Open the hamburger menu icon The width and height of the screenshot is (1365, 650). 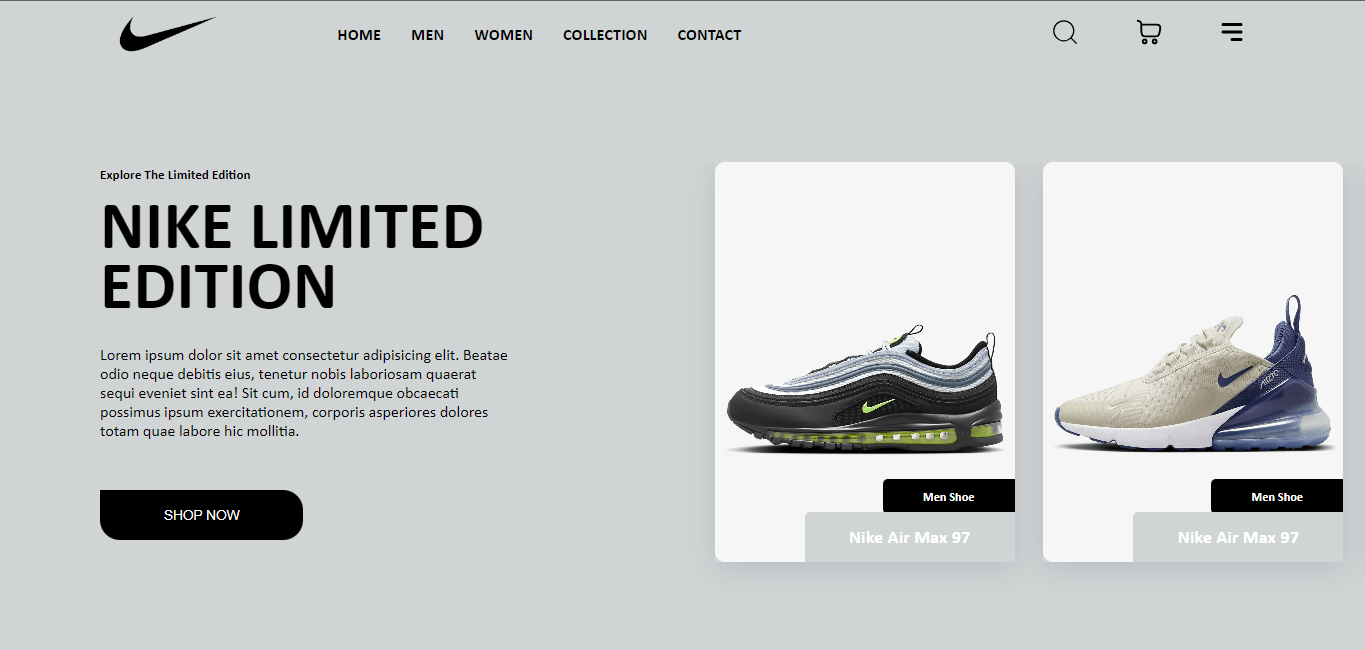[x=1232, y=33]
